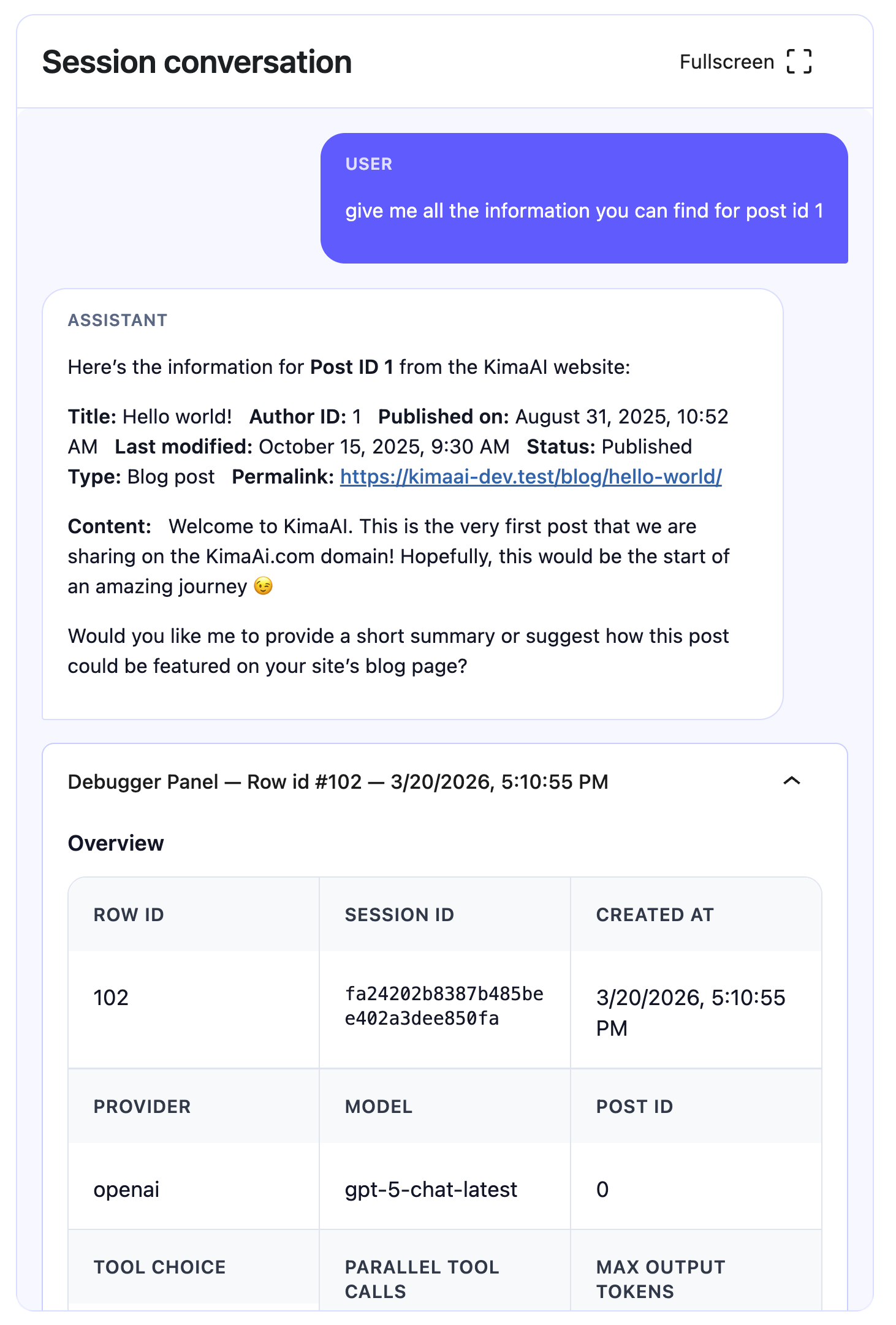This screenshot has width=896, height=1325.
Task: Click the Row ID value 102
Action: tap(111, 998)
